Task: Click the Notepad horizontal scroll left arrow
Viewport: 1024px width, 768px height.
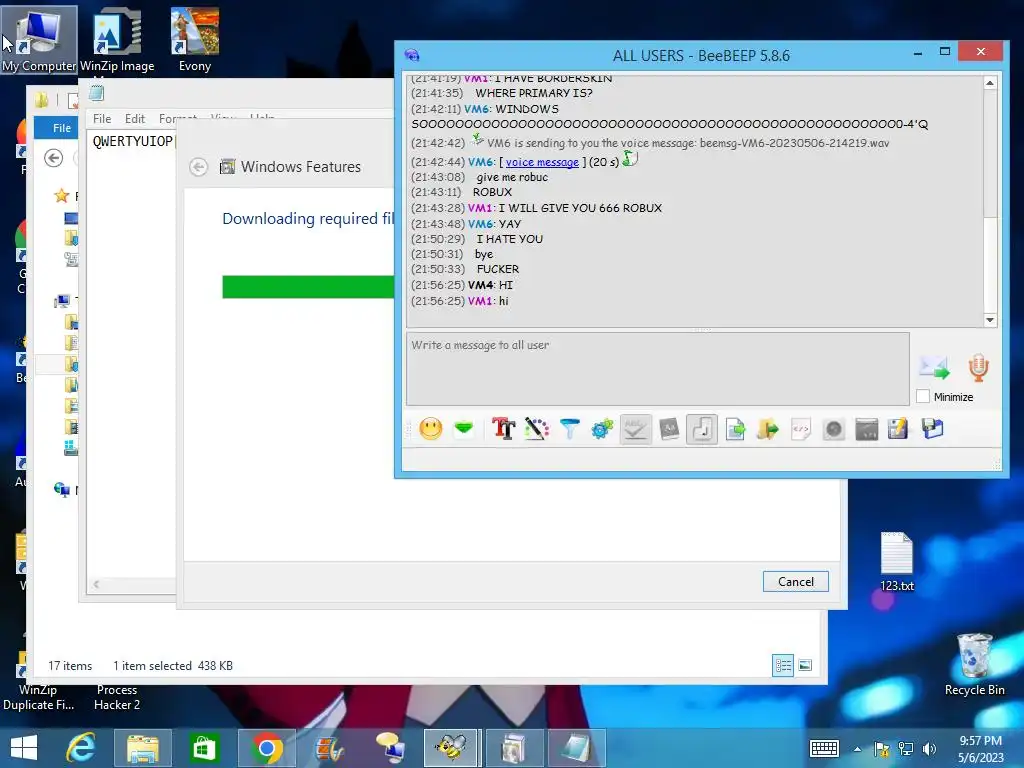Action: pyautogui.click(x=96, y=584)
